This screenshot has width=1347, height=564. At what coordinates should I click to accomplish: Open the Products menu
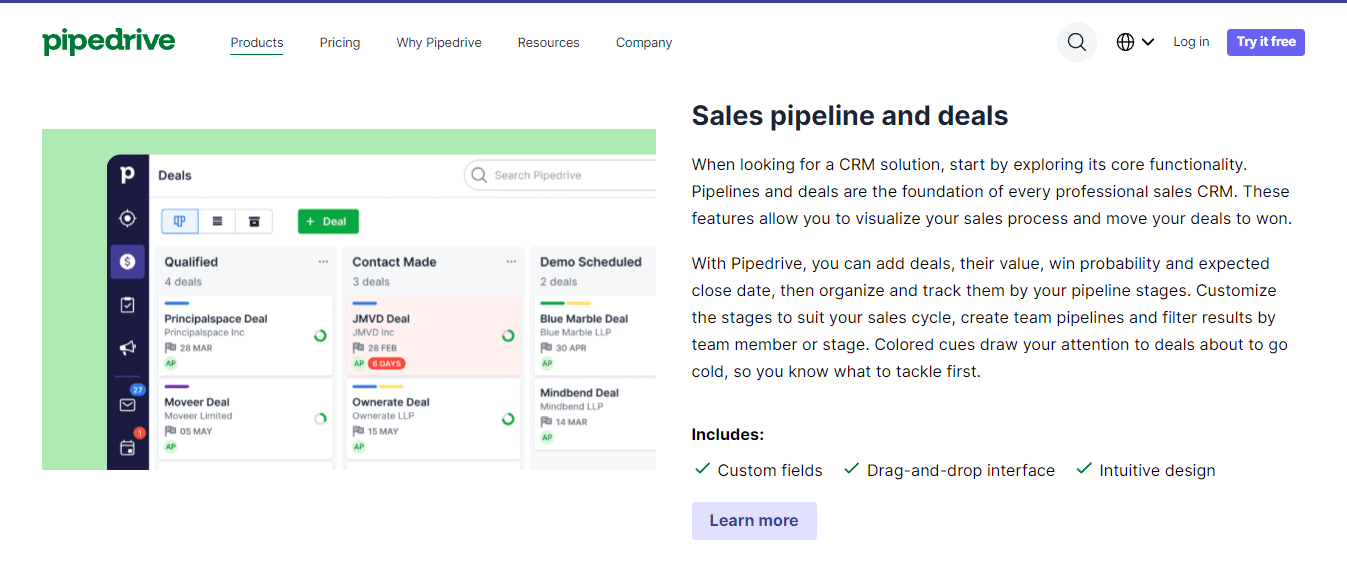[257, 42]
